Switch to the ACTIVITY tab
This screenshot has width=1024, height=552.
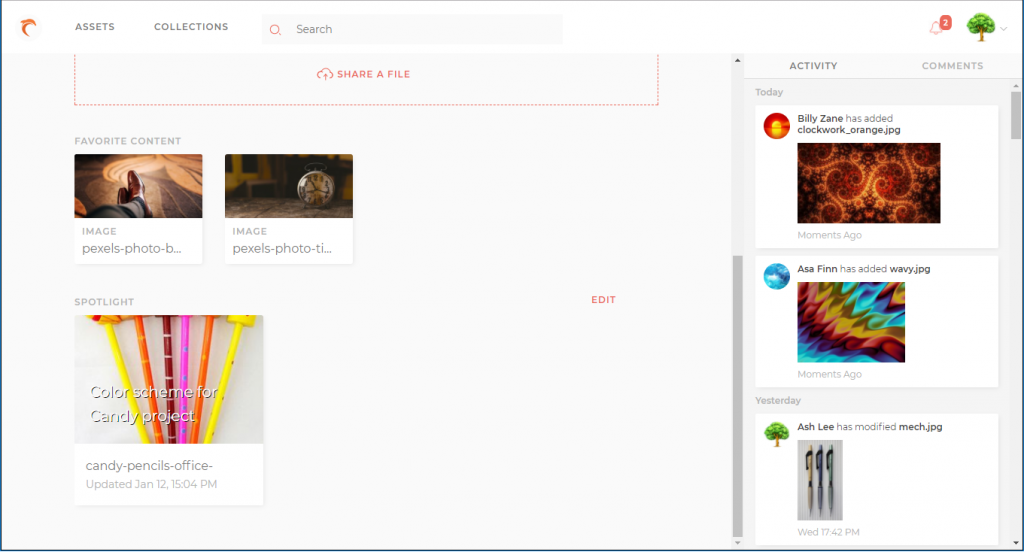tap(813, 66)
